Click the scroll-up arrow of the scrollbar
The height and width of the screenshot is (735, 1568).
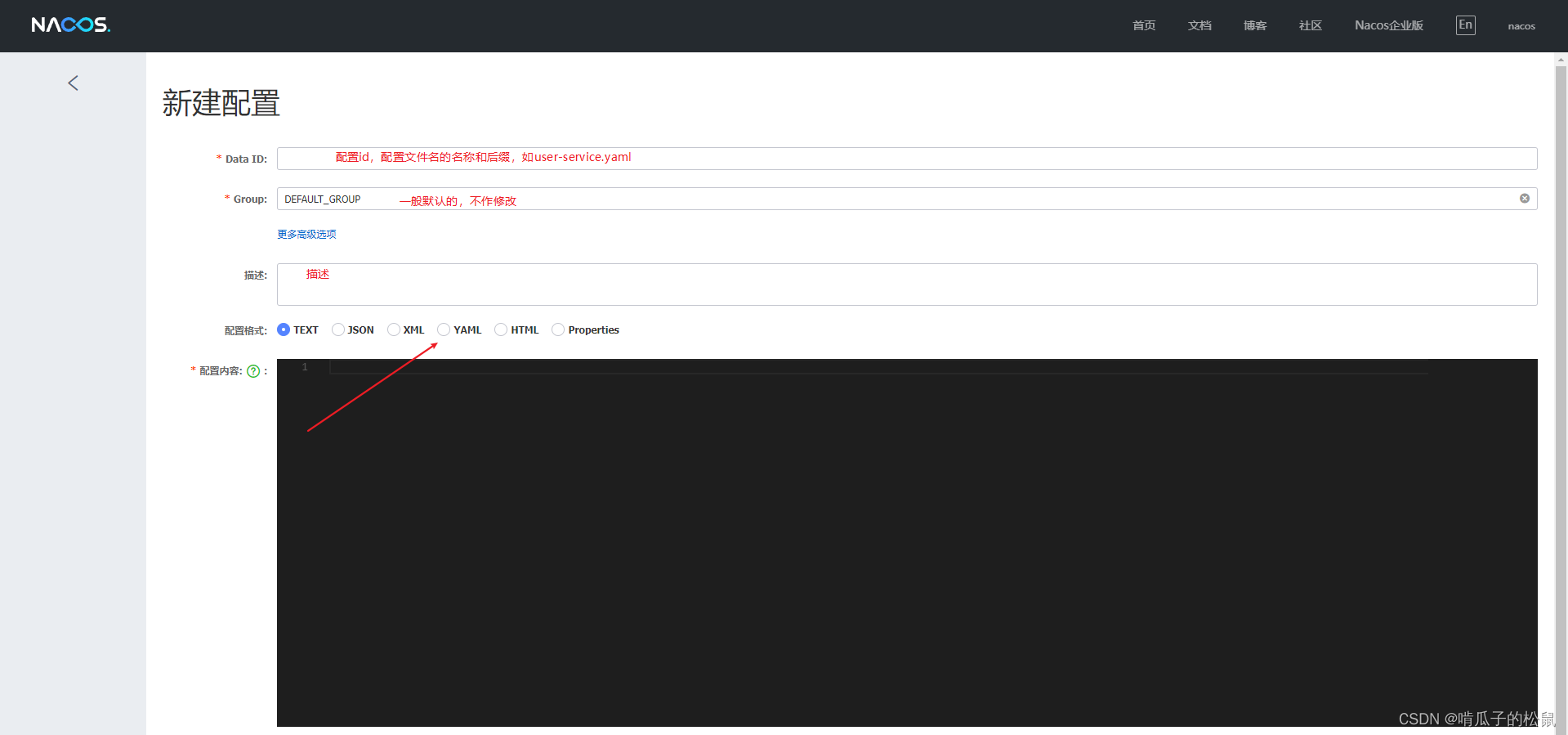tap(1561, 60)
